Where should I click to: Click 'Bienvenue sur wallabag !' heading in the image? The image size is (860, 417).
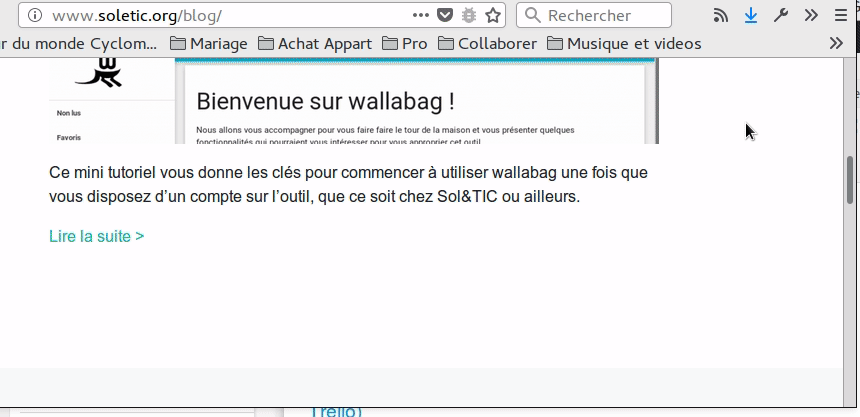pos(325,102)
